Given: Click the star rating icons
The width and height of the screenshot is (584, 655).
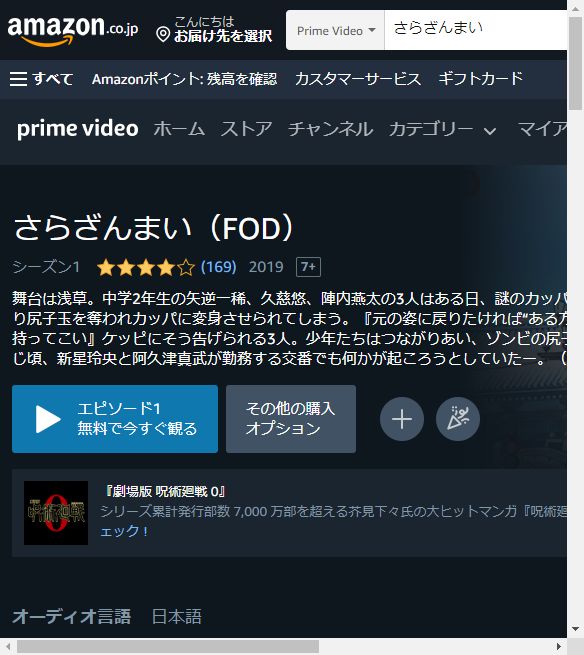Looking at the screenshot, I should click(145, 267).
